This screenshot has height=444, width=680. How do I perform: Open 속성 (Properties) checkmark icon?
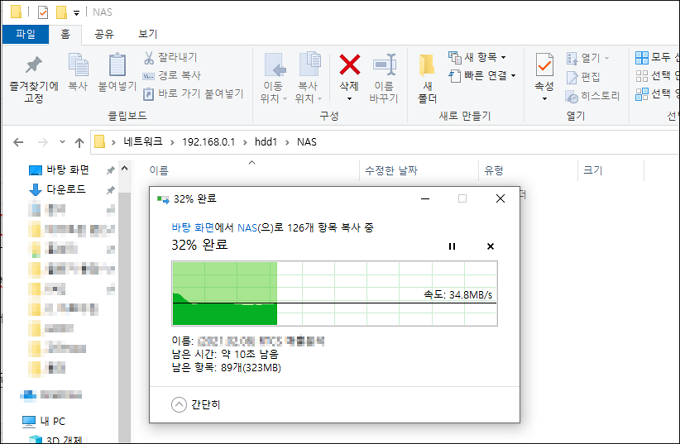click(x=544, y=65)
